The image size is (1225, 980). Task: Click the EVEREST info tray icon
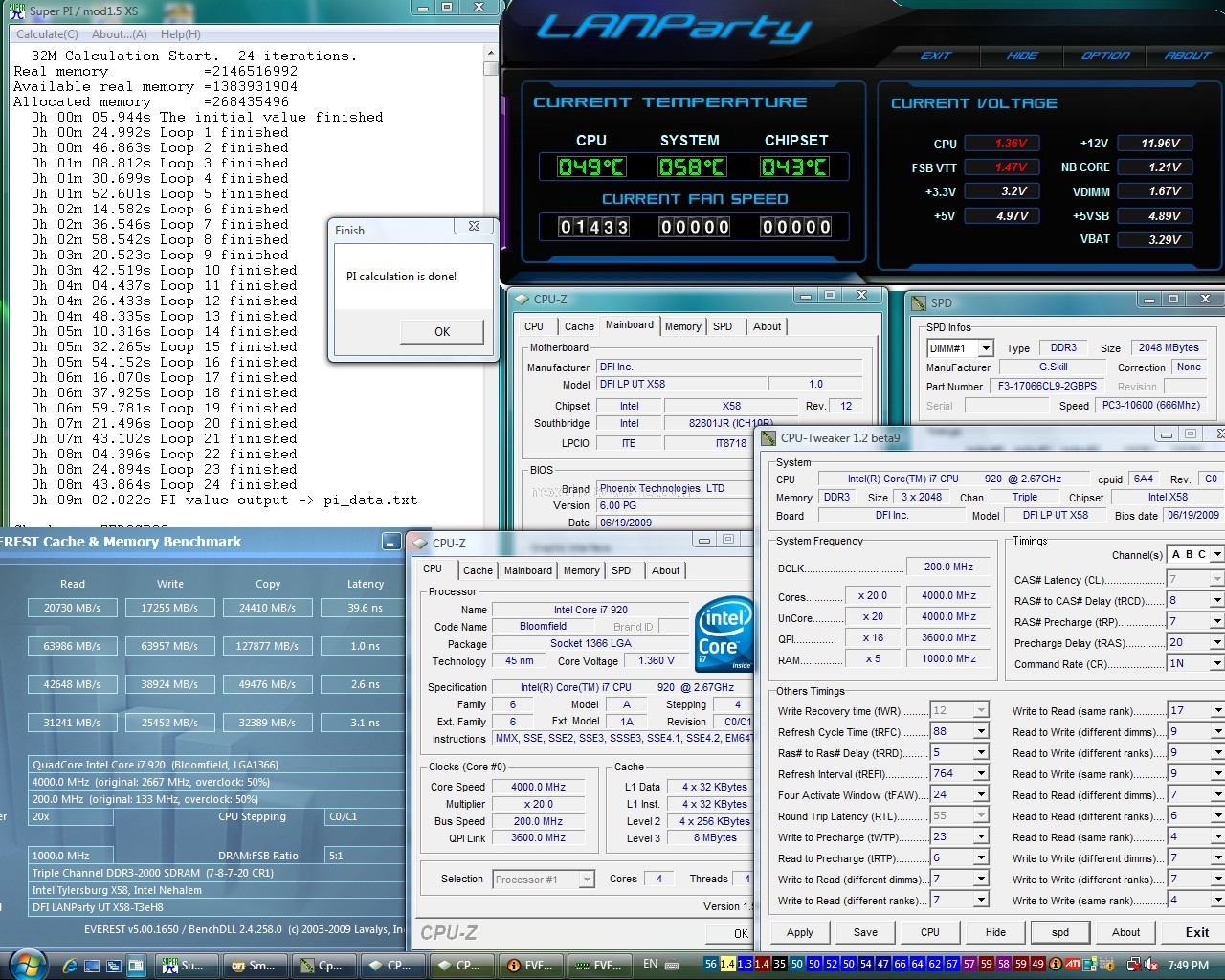click(1056, 964)
